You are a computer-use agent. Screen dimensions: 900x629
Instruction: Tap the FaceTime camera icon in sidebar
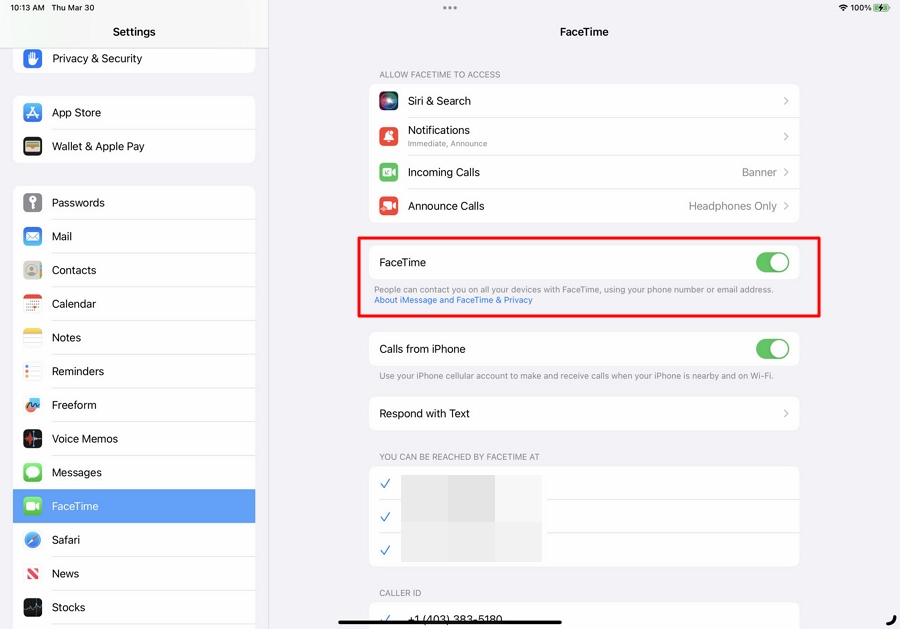pos(33,506)
